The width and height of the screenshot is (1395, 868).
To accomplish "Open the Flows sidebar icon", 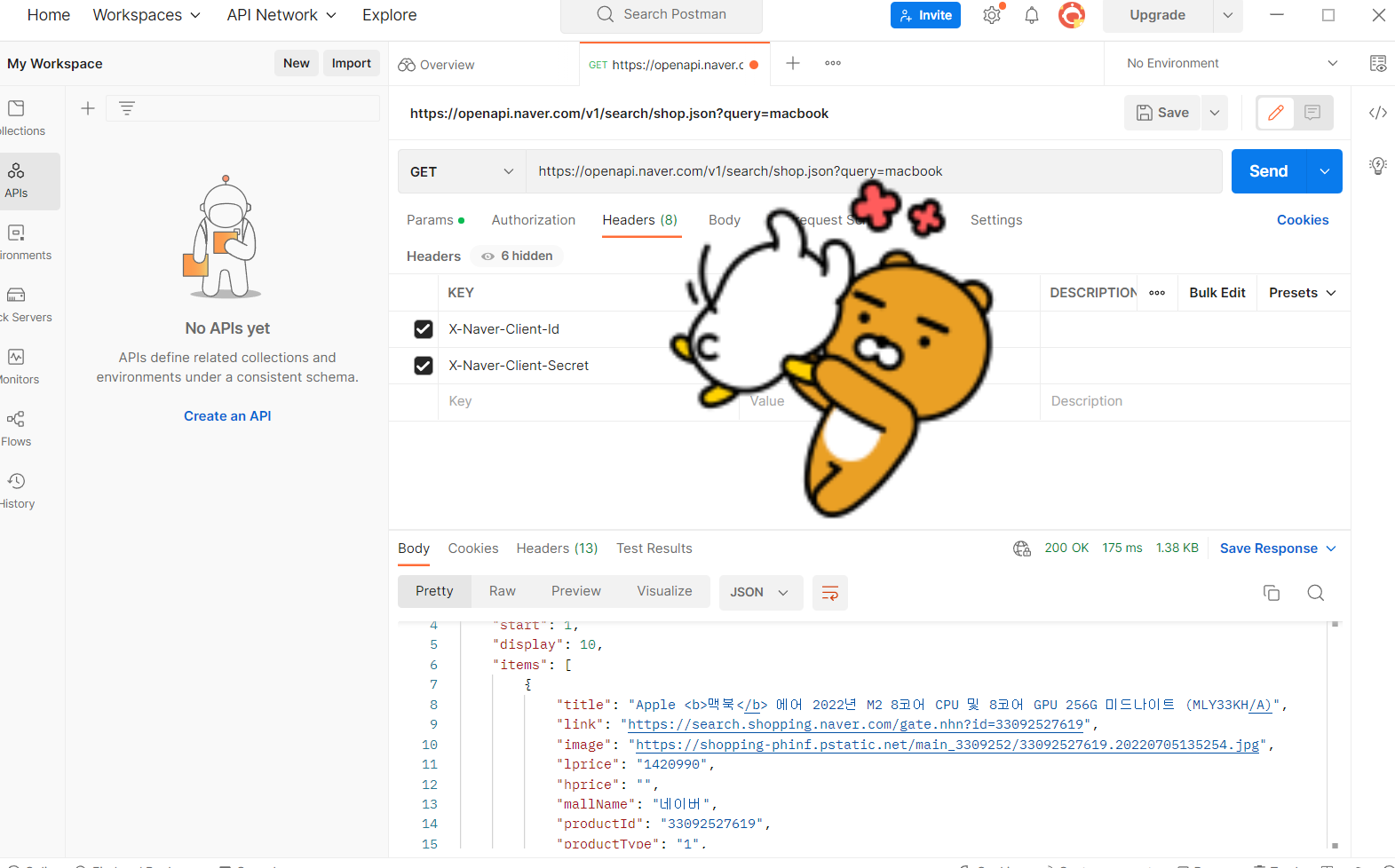I will (x=16, y=419).
